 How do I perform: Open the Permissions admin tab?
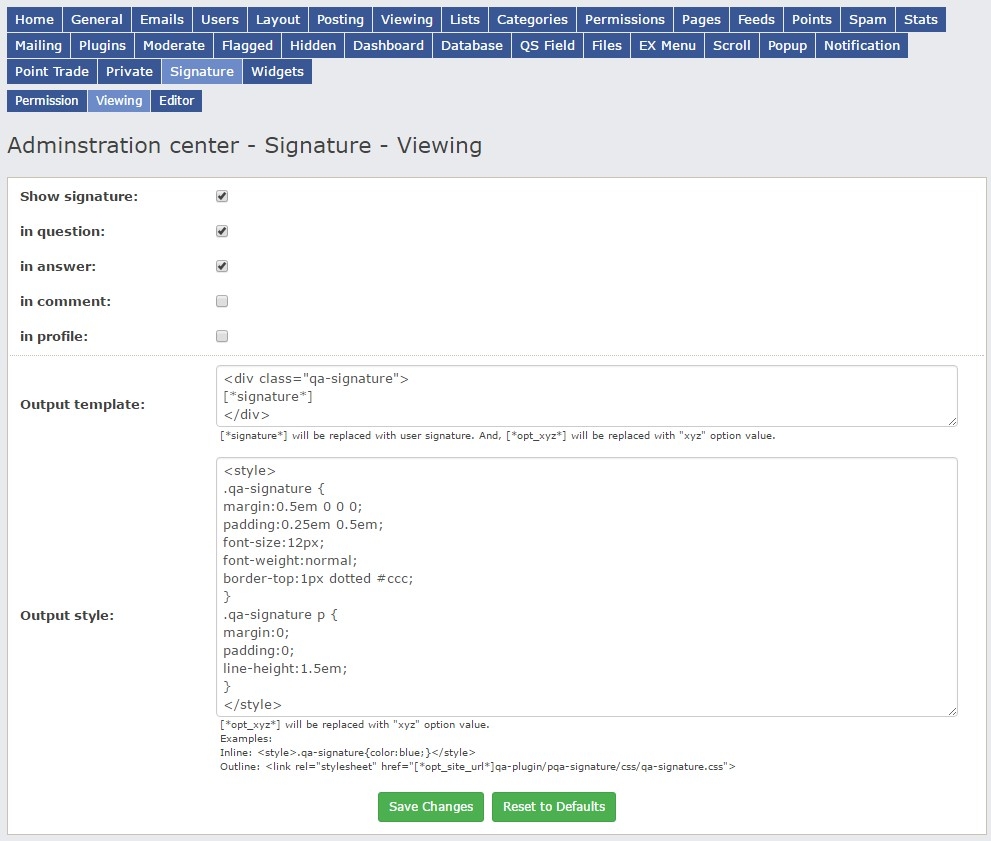(x=624, y=19)
